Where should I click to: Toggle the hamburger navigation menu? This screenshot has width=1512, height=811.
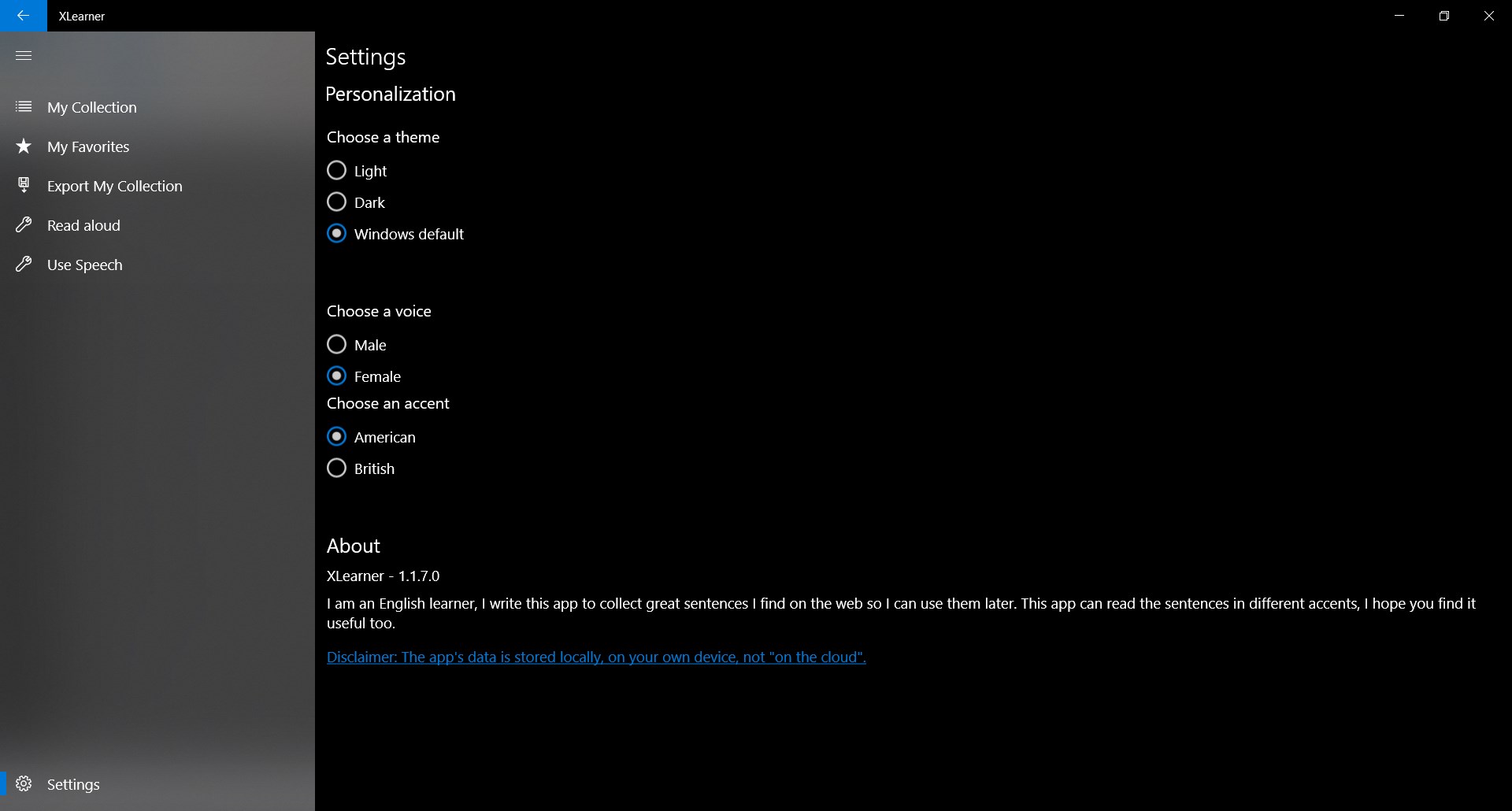[24, 55]
